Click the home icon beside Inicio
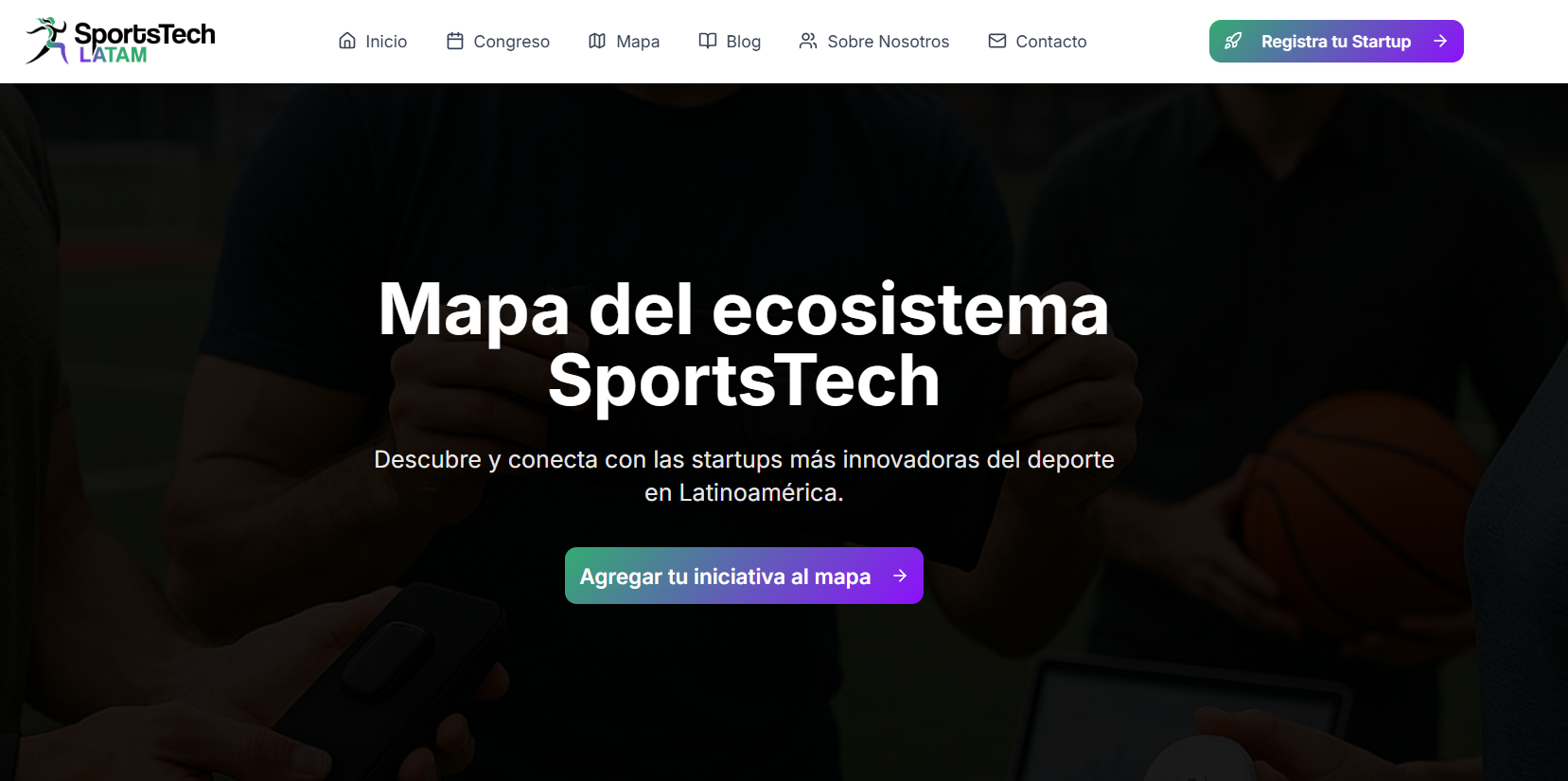 pos(347,41)
